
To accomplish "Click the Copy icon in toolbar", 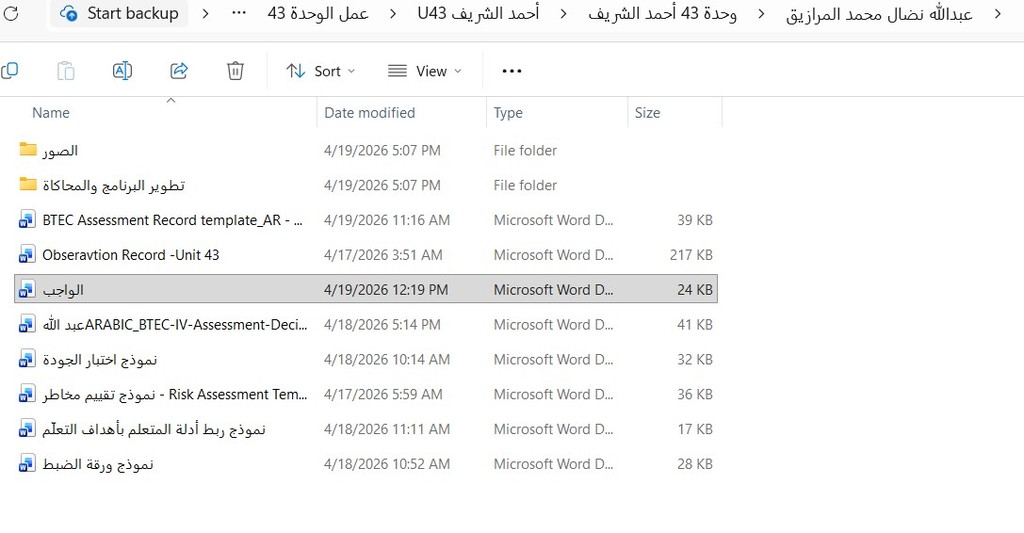I will (x=9, y=71).
